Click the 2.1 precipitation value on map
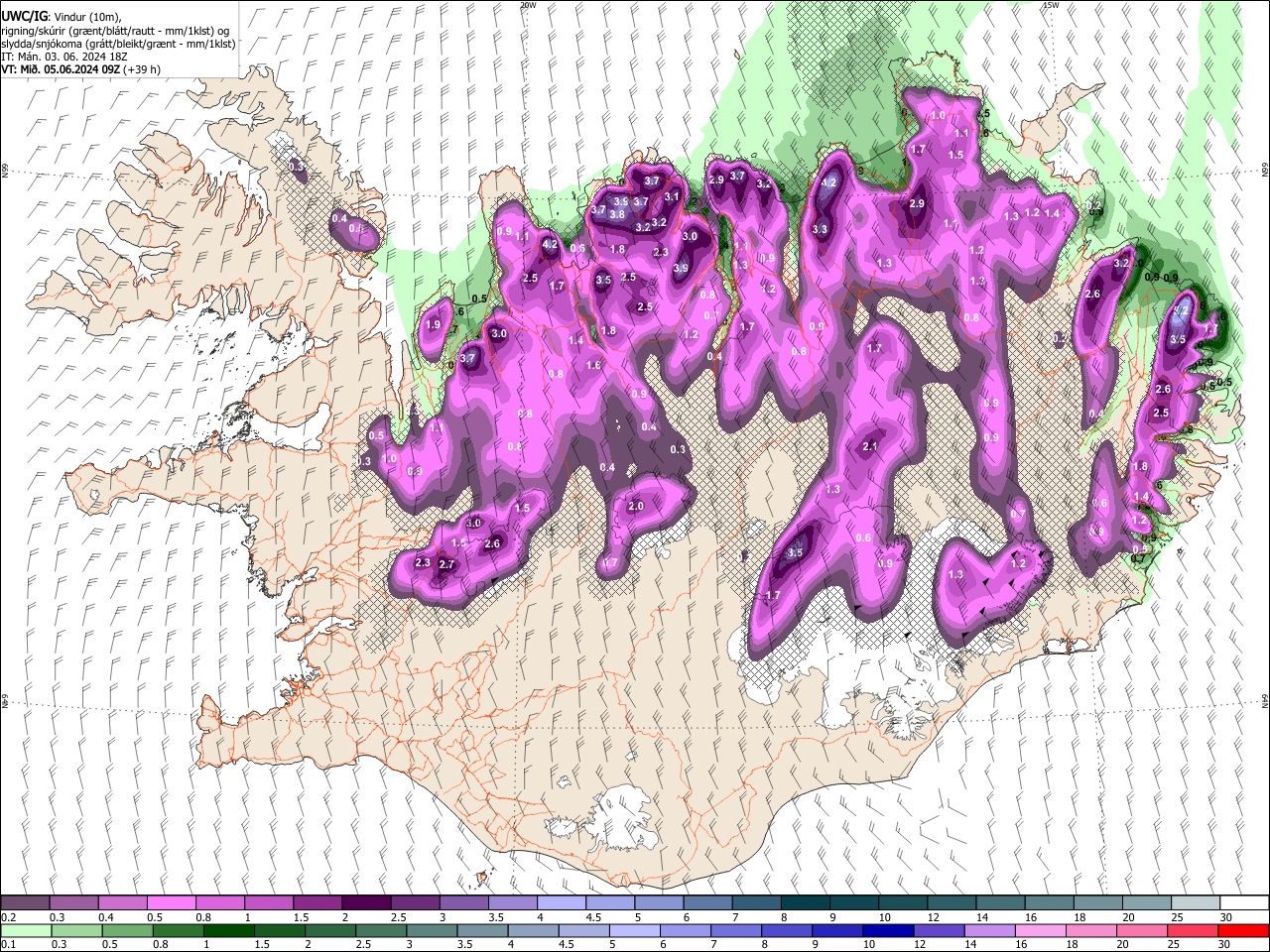 [x=870, y=447]
